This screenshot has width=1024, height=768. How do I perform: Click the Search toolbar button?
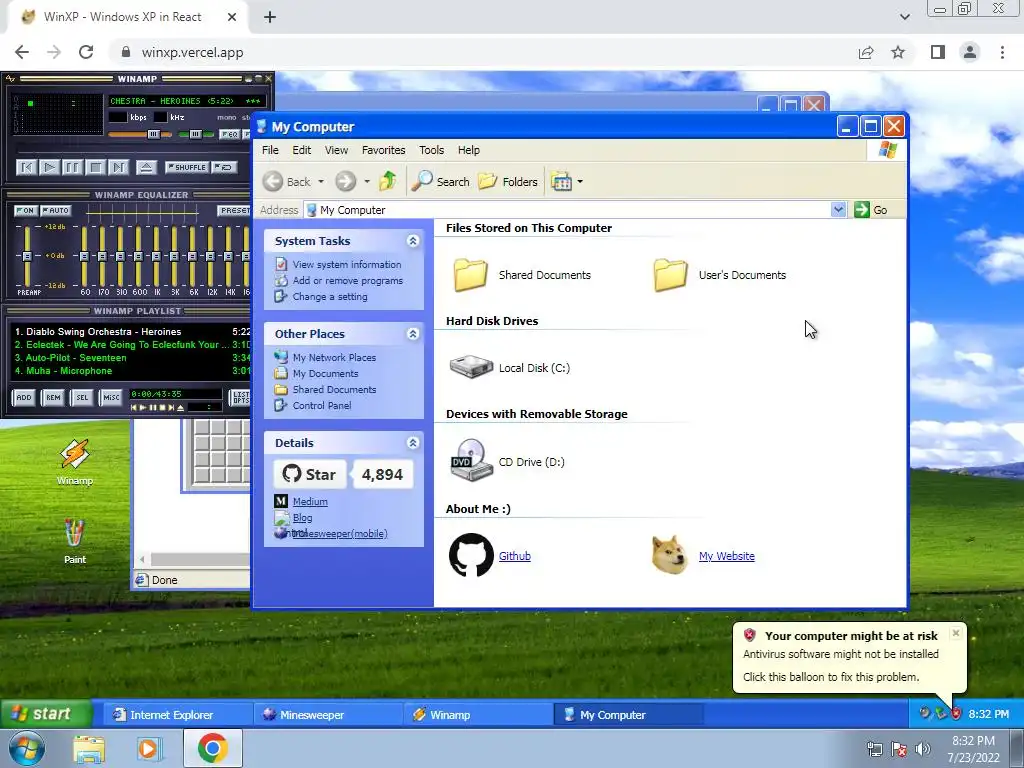pyautogui.click(x=440, y=182)
